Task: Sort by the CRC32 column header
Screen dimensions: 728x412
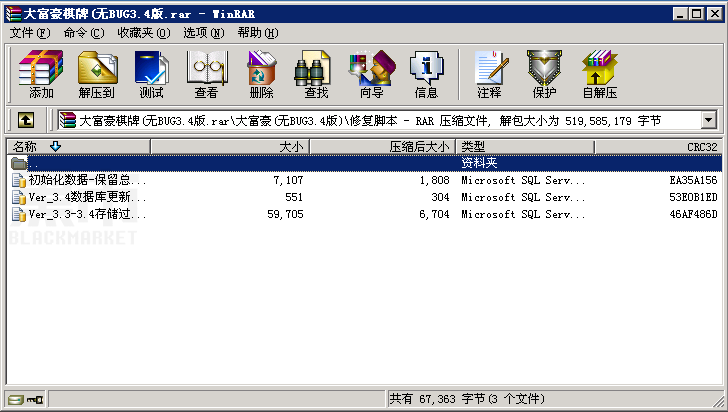Action: (658, 147)
